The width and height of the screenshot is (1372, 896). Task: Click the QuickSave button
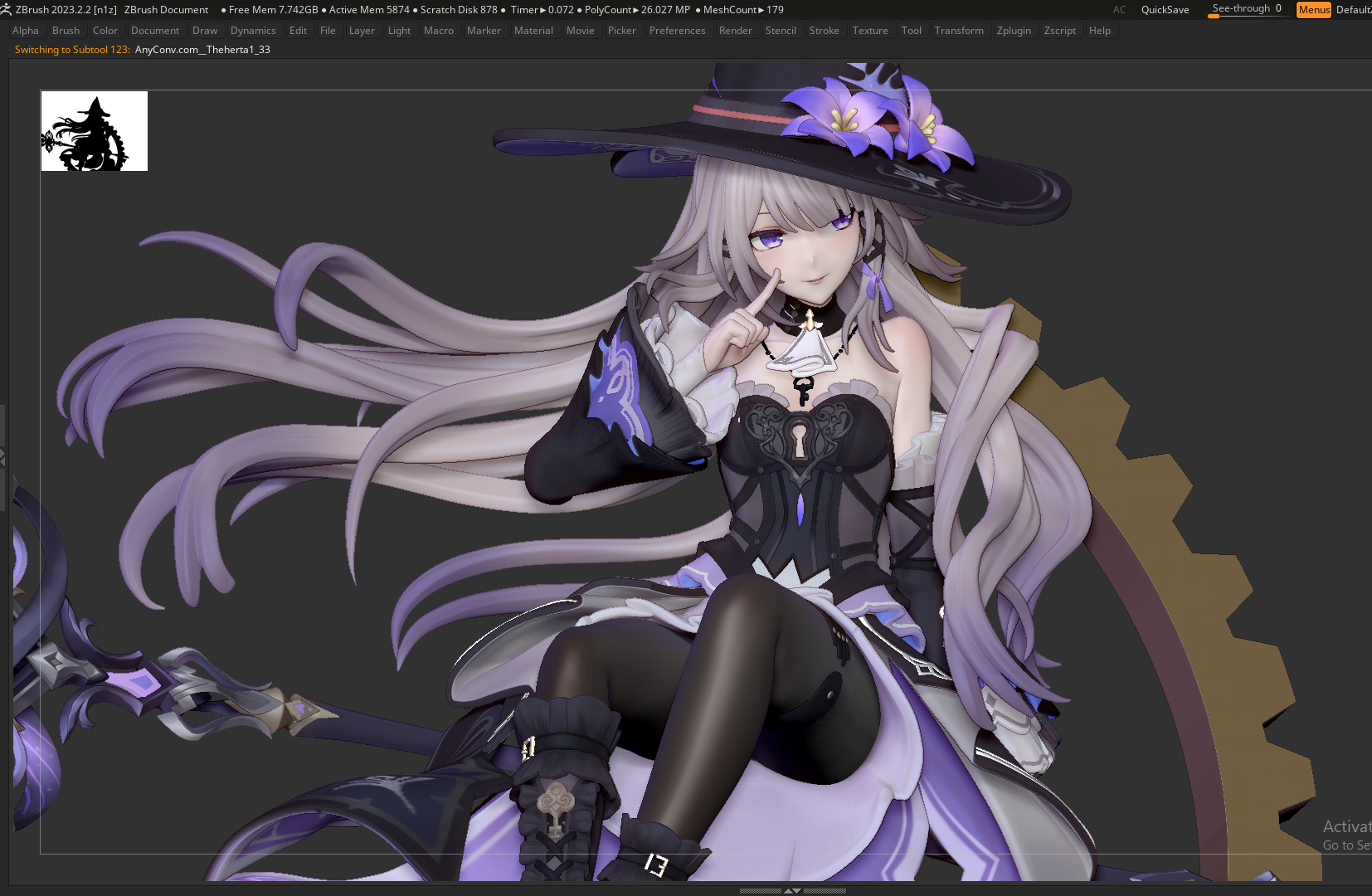point(1165,10)
